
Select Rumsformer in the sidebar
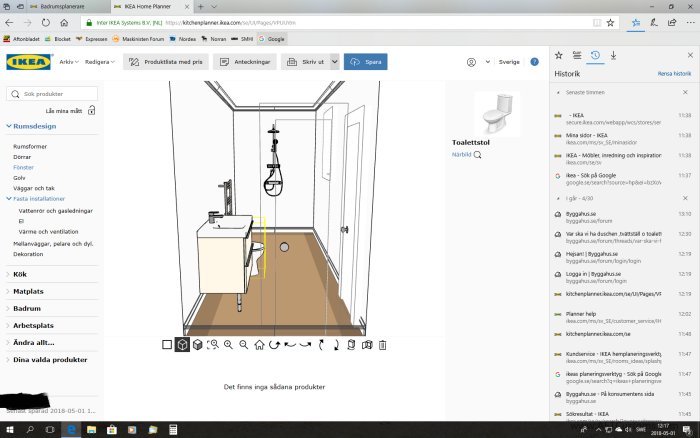30,146
